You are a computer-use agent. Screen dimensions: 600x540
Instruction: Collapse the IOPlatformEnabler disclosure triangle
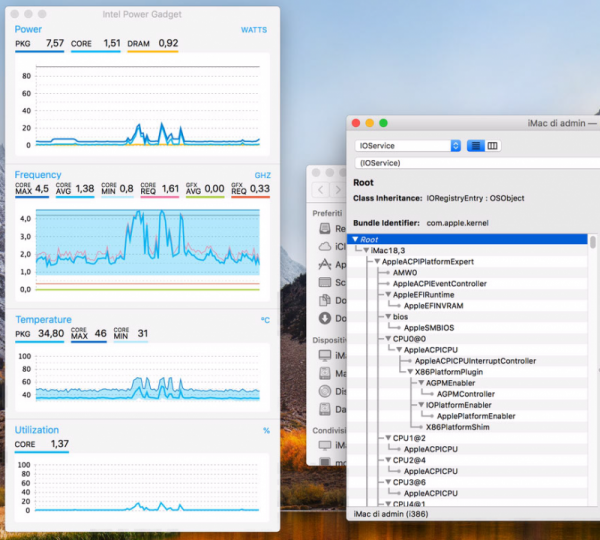(422, 405)
